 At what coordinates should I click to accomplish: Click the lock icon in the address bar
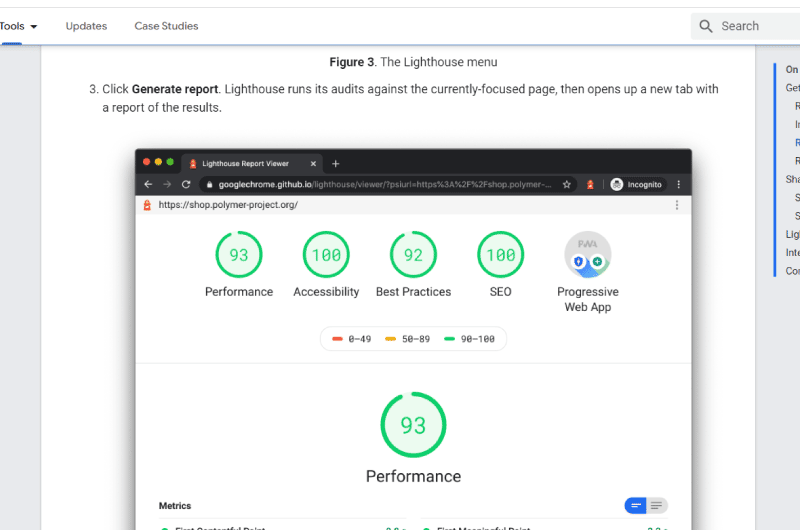pos(209,185)
